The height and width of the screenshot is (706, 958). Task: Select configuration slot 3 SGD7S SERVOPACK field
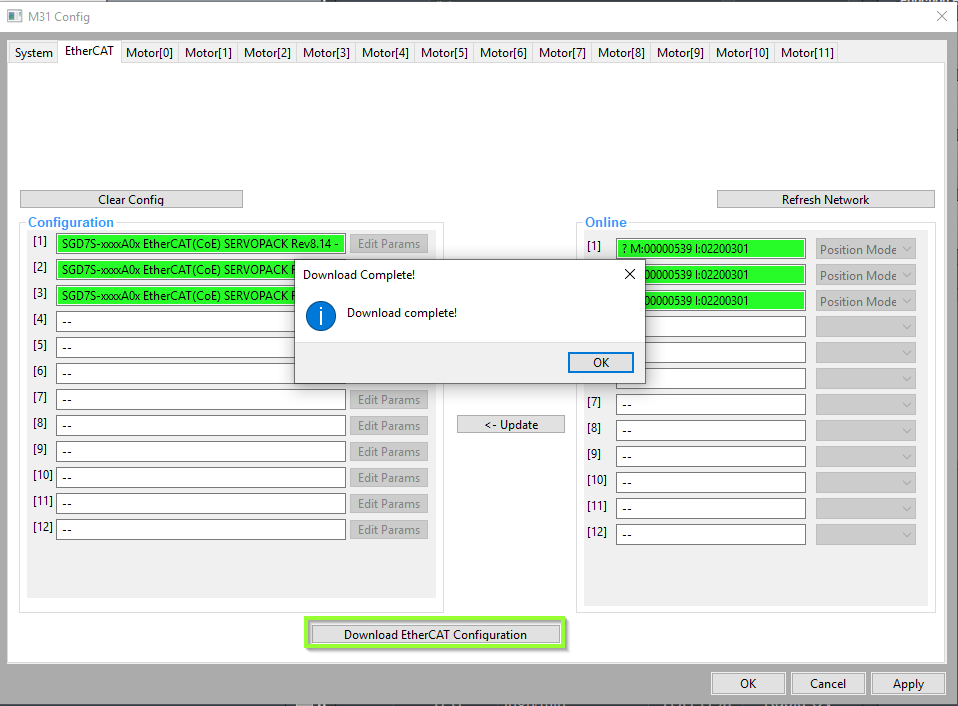(x=176, y=296)
